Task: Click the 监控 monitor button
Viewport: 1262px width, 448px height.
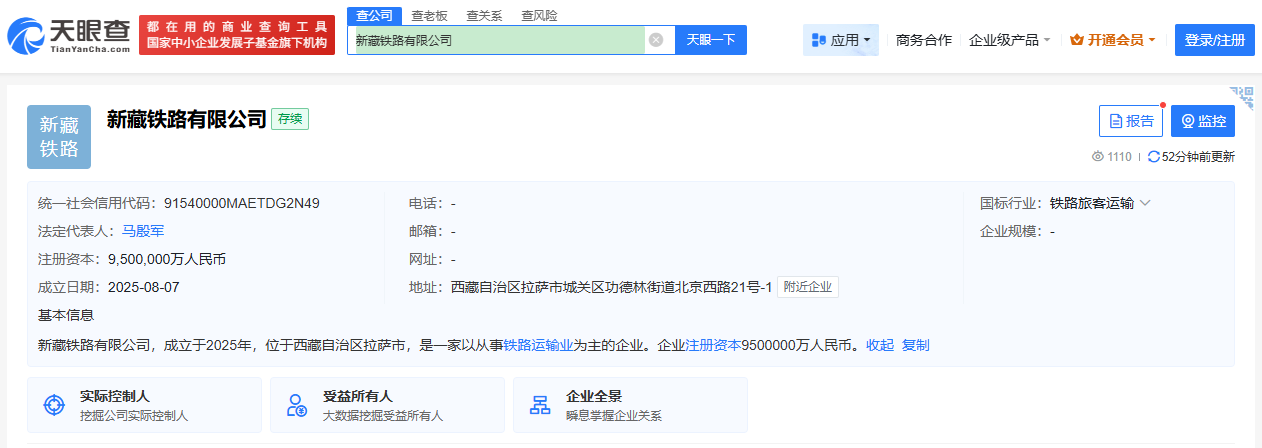Action: pyautogui.click(x=1203, y=121)
